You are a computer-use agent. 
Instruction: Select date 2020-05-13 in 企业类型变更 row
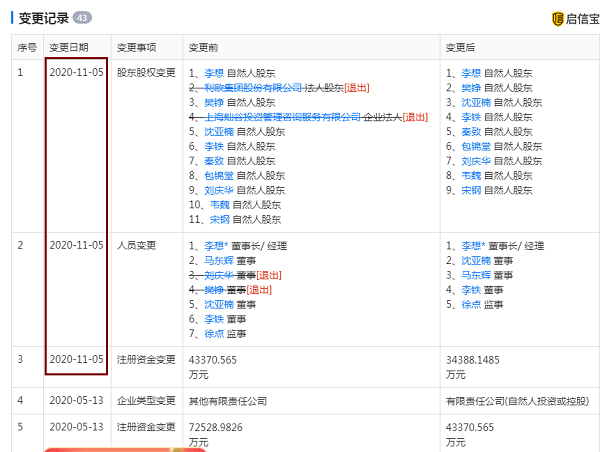point(77,400)
